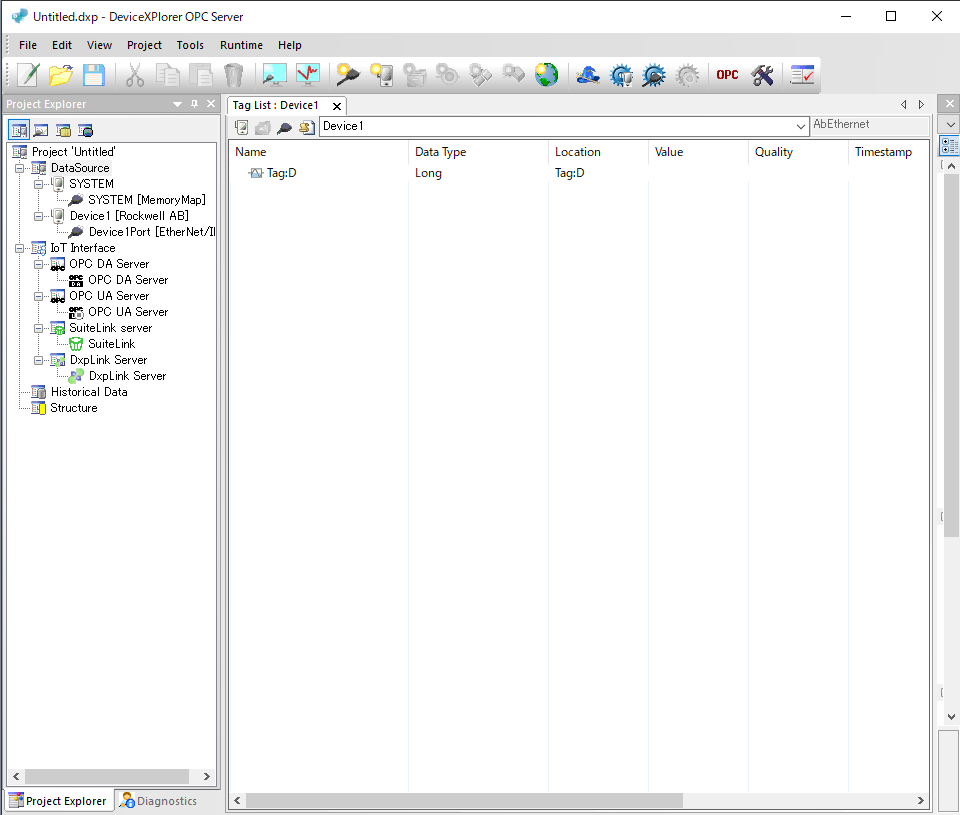960x815 pixels.
Task: Open the Runtime menu
Action: pyautogui.click(x=241, y=45)
